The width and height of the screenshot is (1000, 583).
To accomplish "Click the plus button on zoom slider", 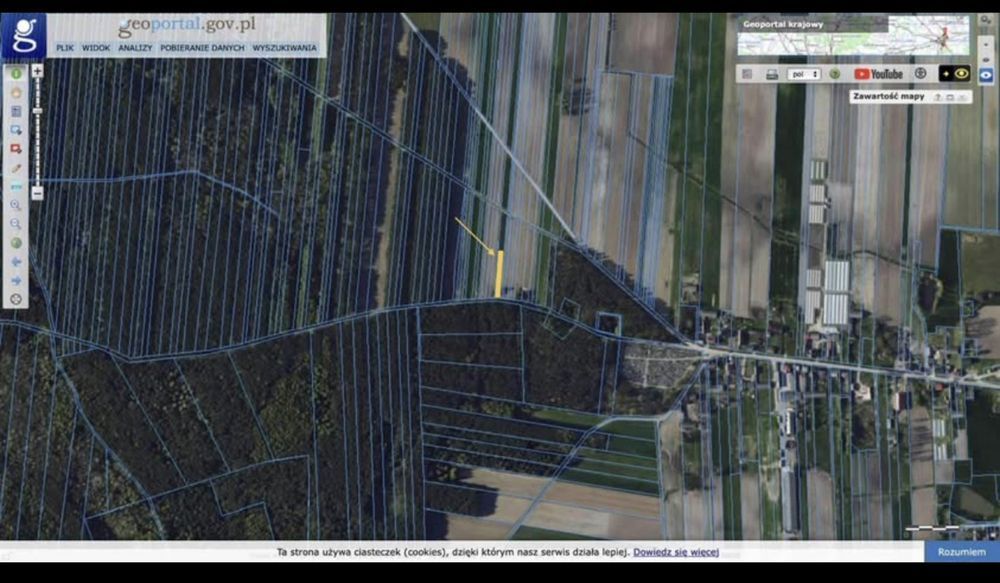I will [x=38, y=71].
